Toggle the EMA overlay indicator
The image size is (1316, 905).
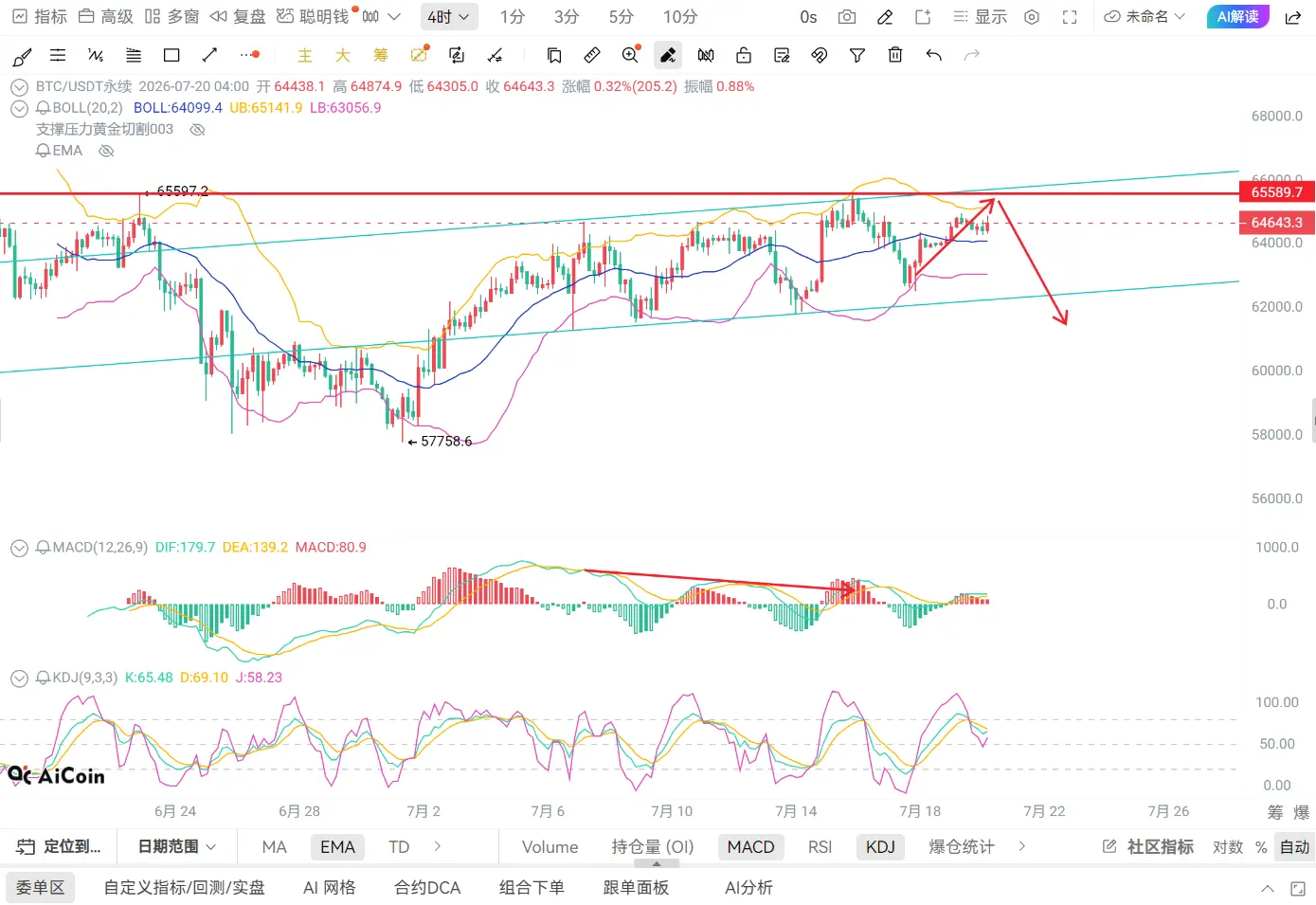click(x=337, y=846)
